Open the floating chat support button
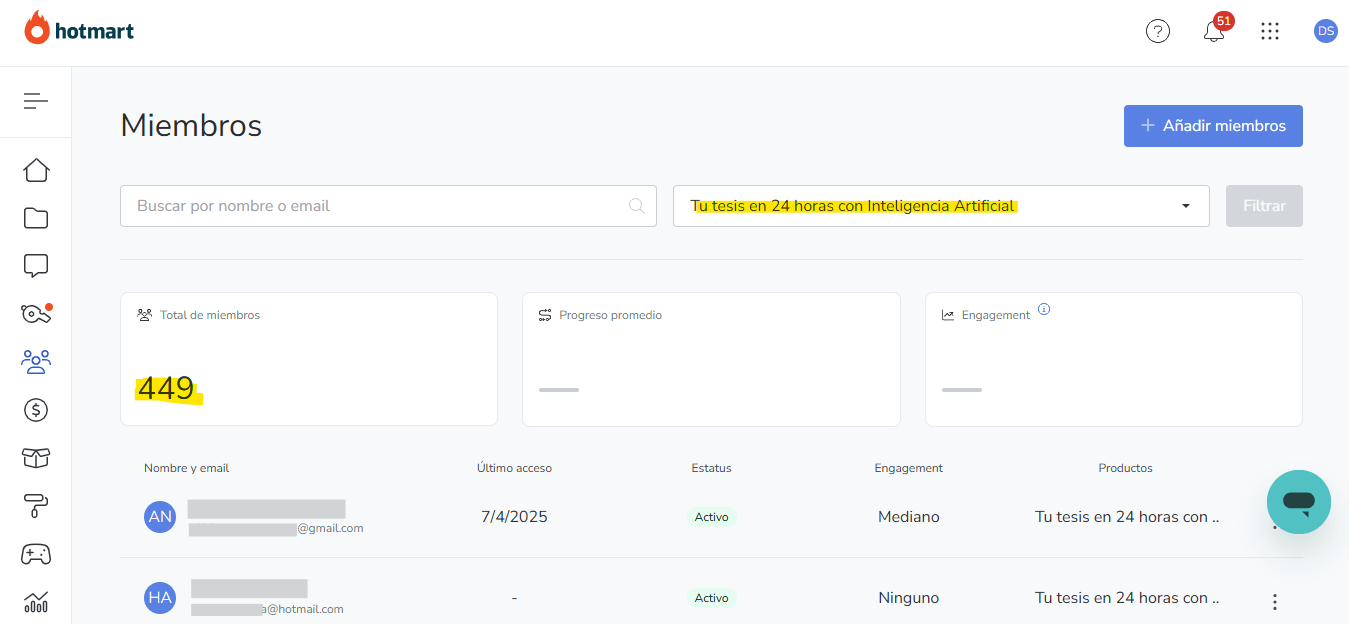This screenshot has width=1349, height=624. 1299,502
